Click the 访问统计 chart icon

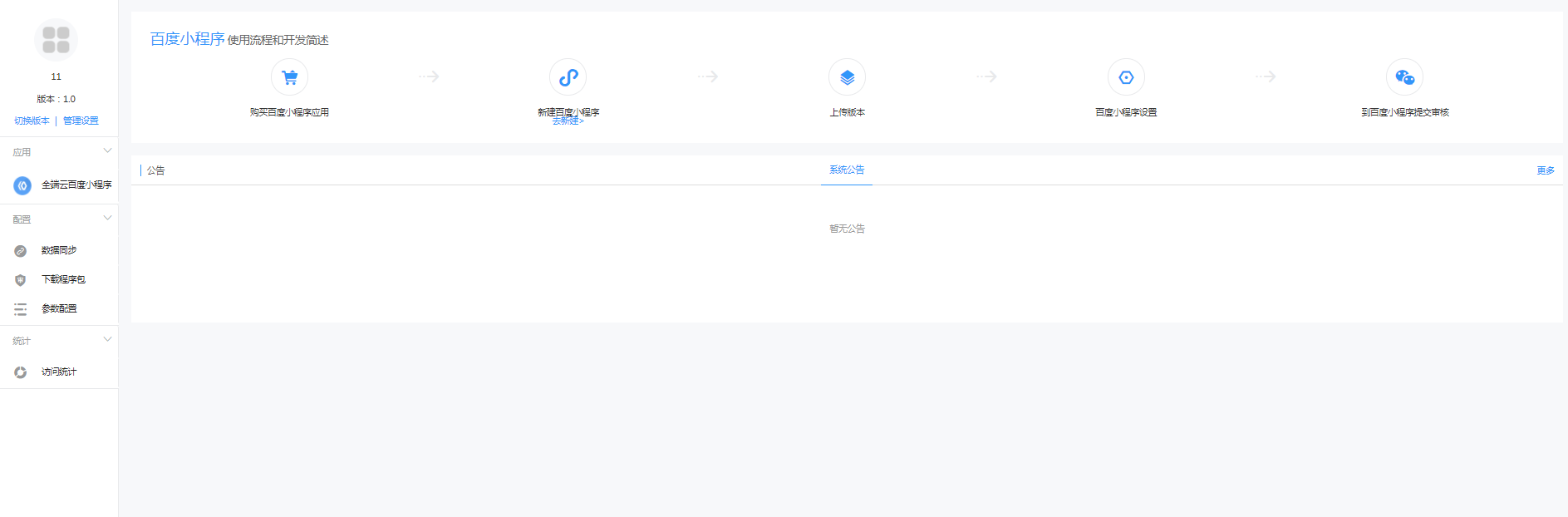[21, 372]
